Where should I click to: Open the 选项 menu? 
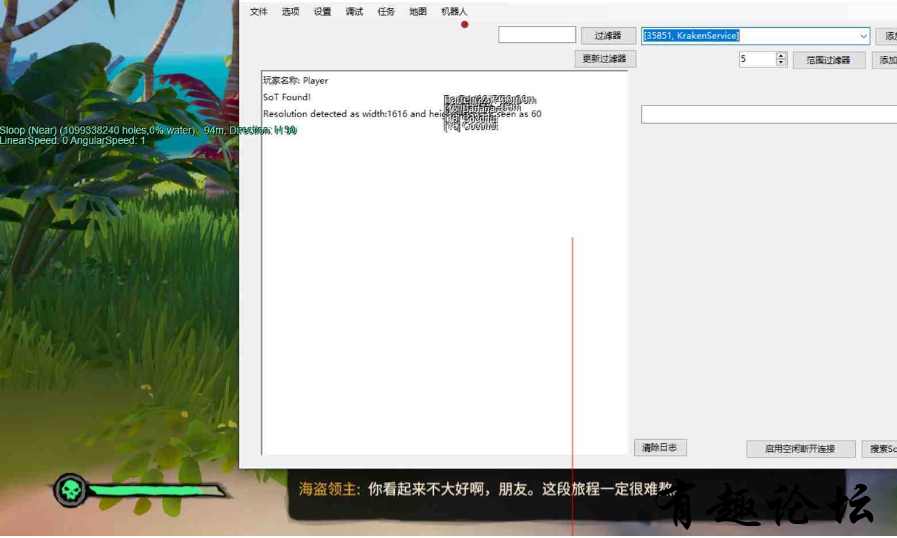(x=291, y=11)
